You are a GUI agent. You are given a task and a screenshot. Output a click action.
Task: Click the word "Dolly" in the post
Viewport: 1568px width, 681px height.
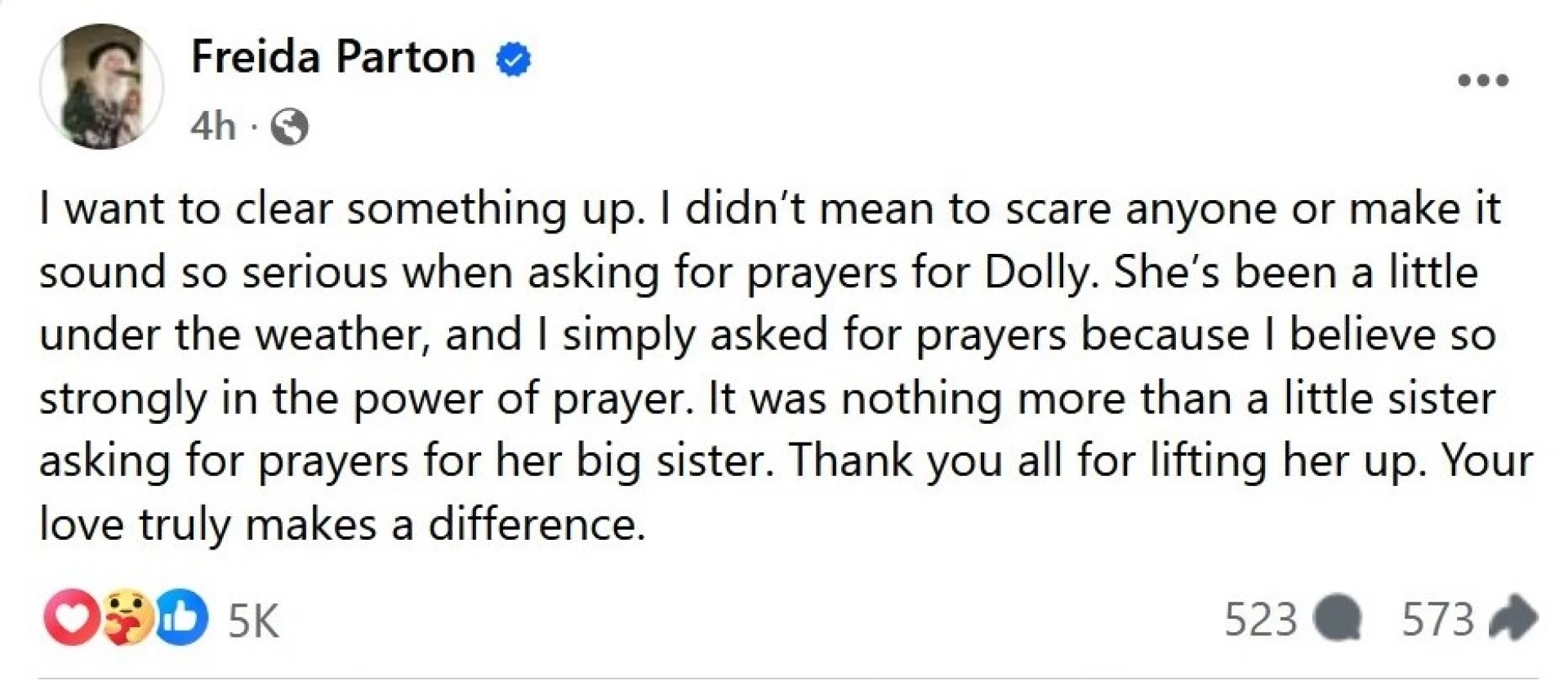tap(1036, 273)
